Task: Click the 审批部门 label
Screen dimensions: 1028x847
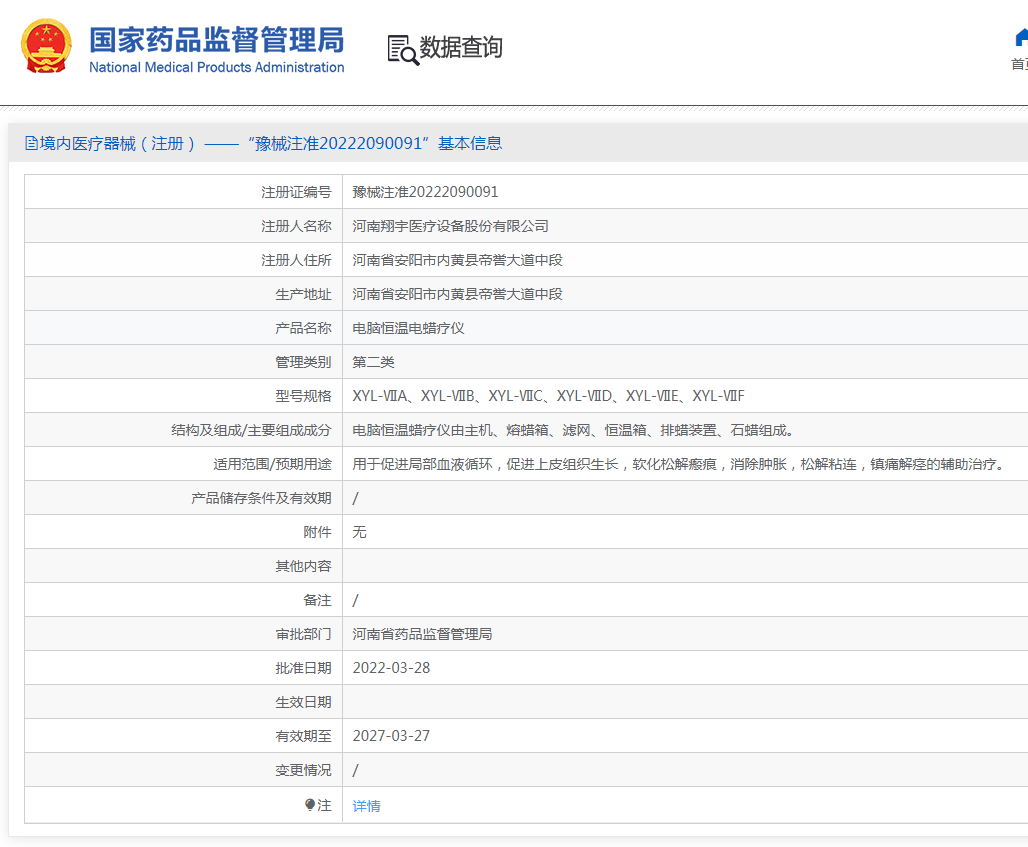Action: (x=304, y=634)
